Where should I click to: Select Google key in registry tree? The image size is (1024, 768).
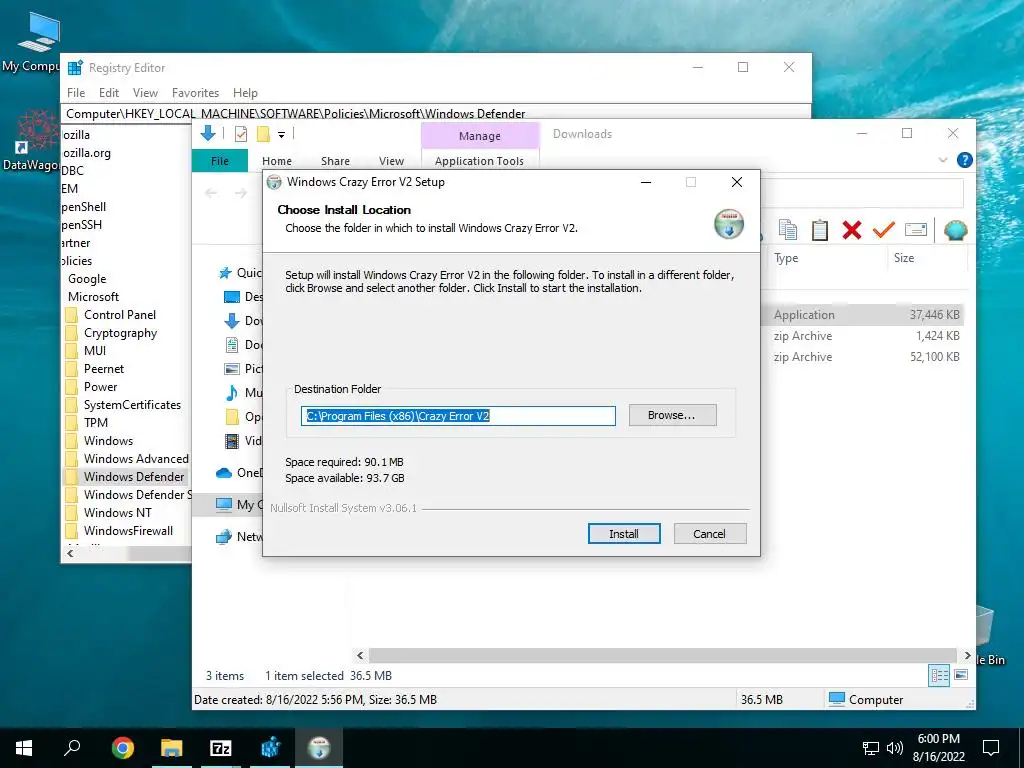pos(87,279)
